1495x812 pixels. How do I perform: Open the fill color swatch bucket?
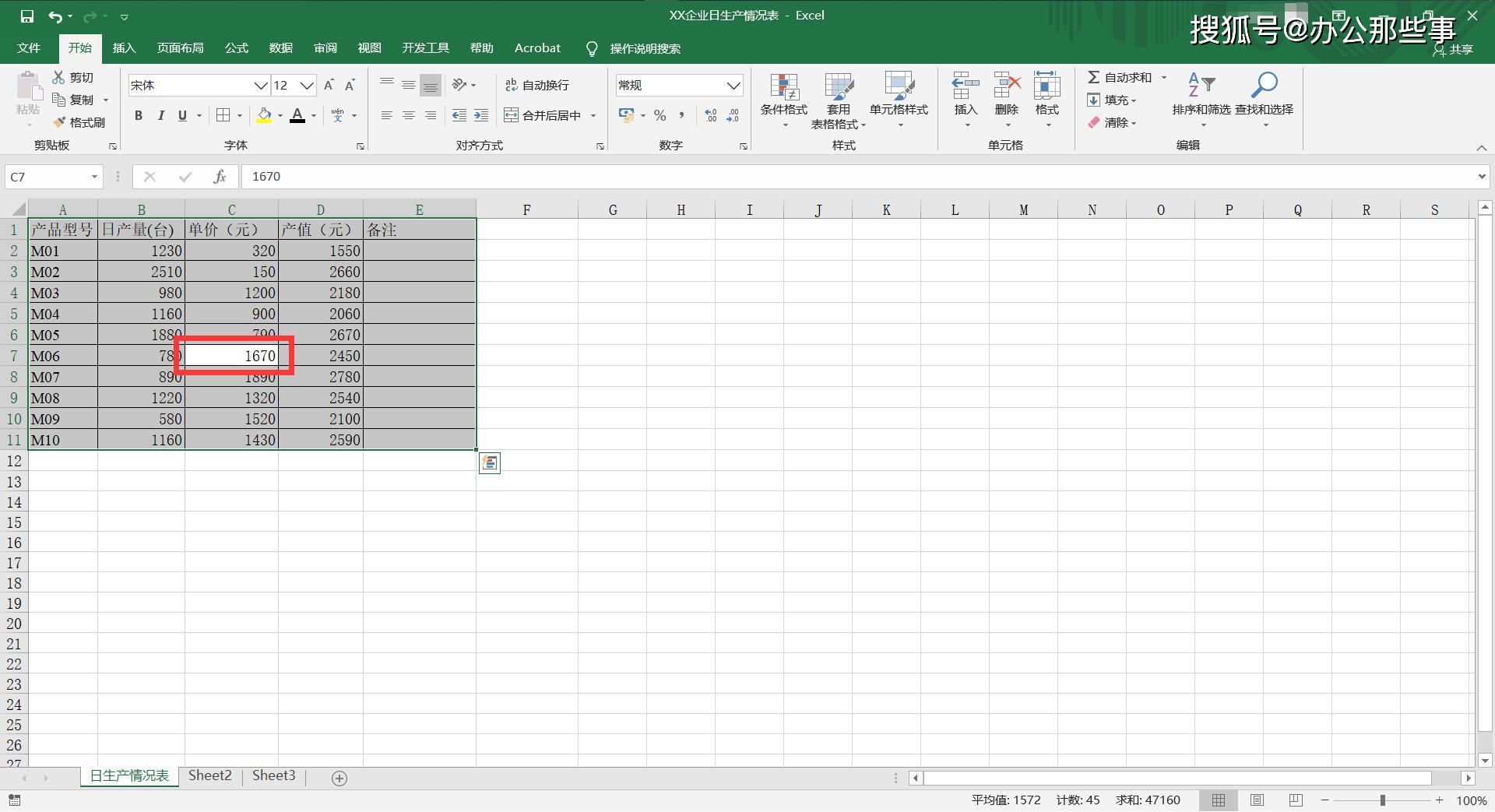264,115
